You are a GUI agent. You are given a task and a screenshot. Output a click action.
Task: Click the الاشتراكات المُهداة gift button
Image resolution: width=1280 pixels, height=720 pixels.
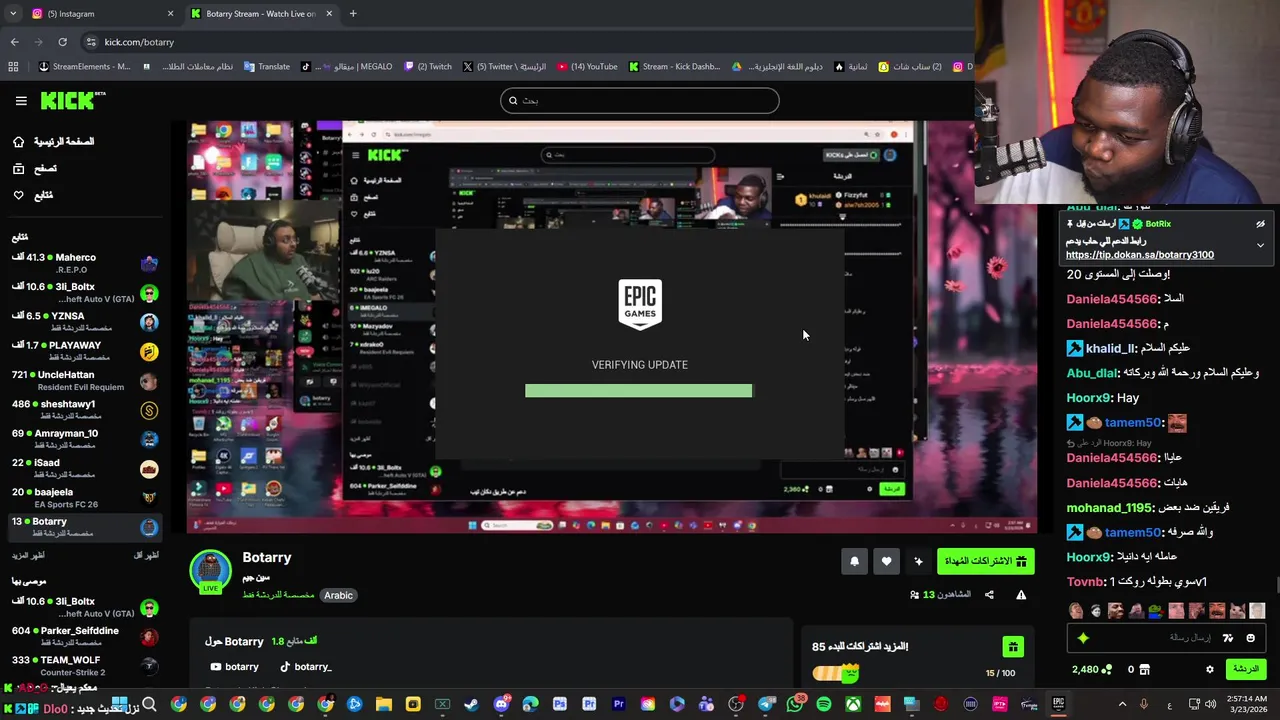(986, 562)
